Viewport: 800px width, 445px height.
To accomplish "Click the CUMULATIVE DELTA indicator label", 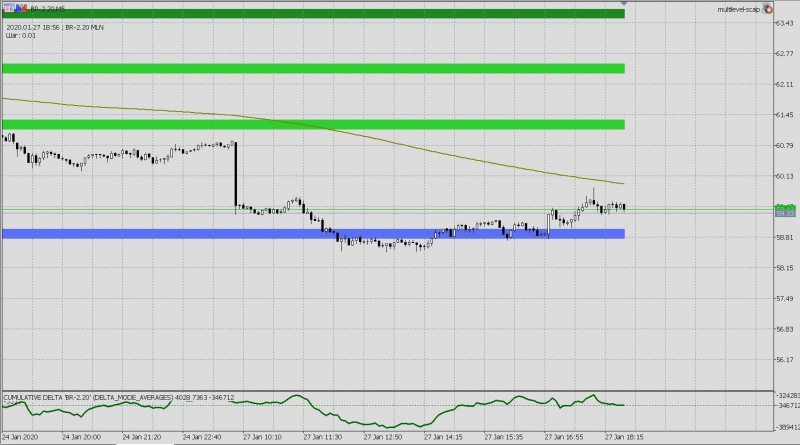I will coord(118,397).
